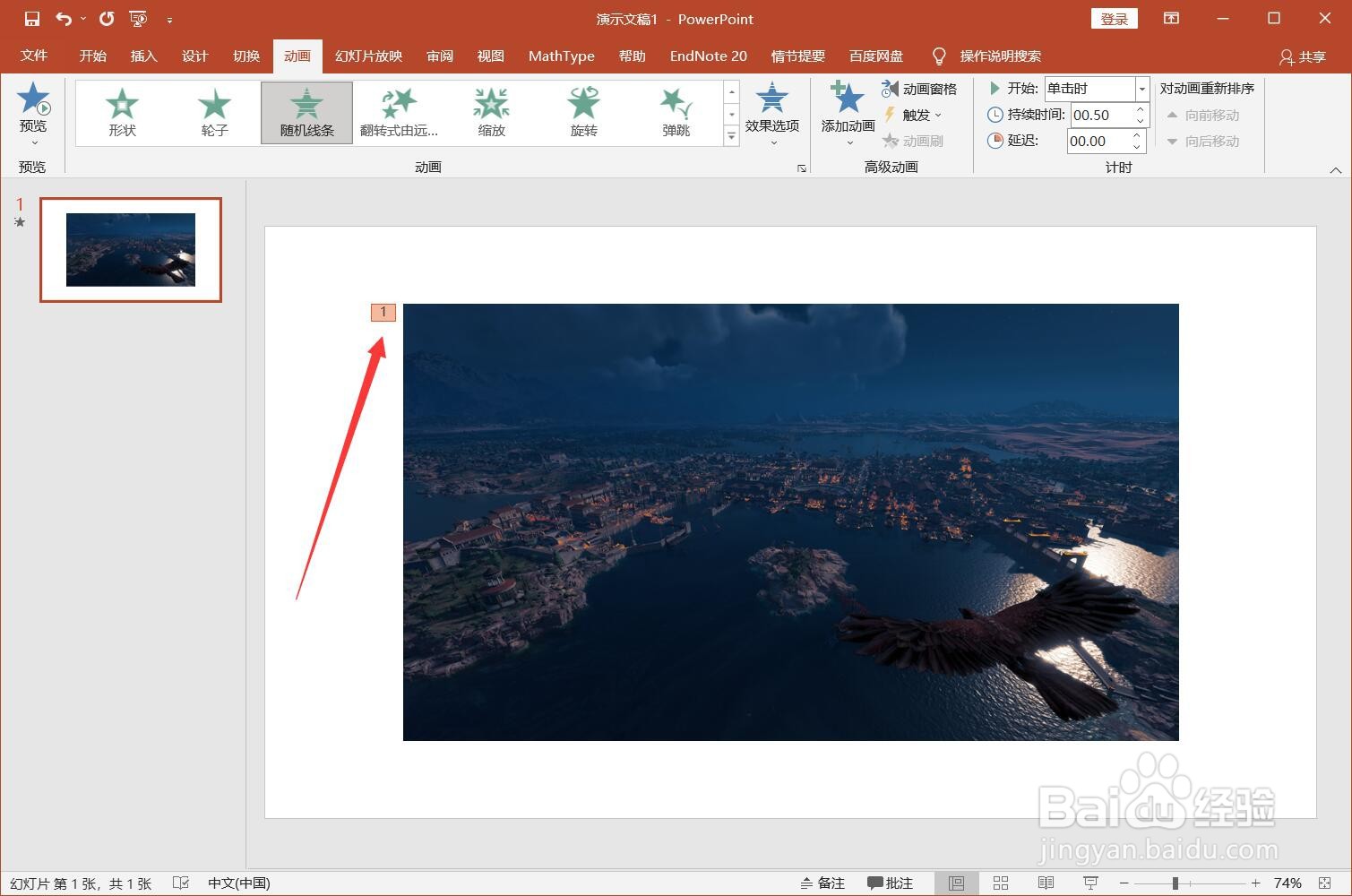Undo the last action
The height and width of the screenshot is (896, 1352).
point(63,19)
